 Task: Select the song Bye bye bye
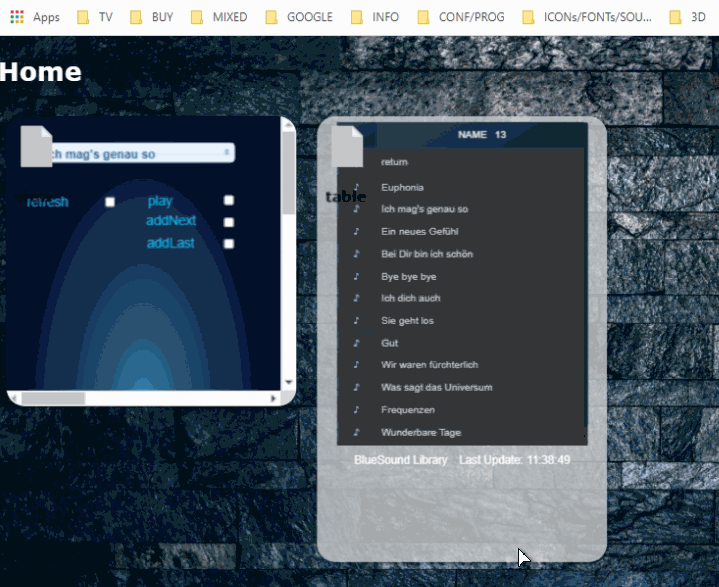pos(409,277)
